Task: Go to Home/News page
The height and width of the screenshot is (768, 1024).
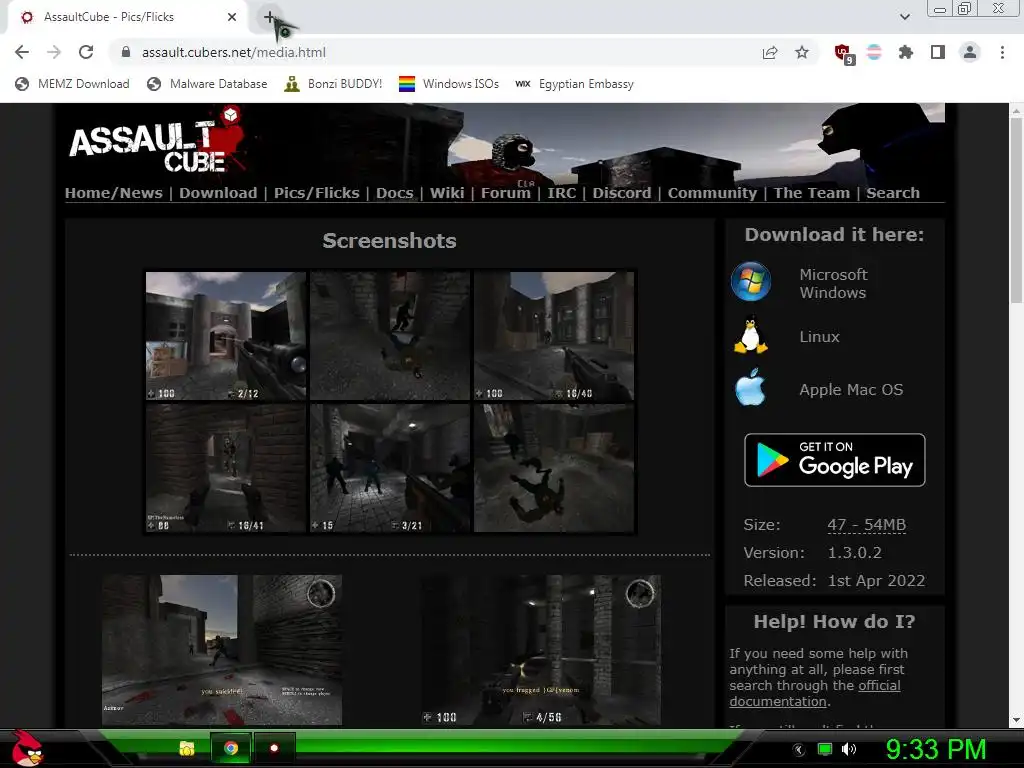Action: click(114, 193)
